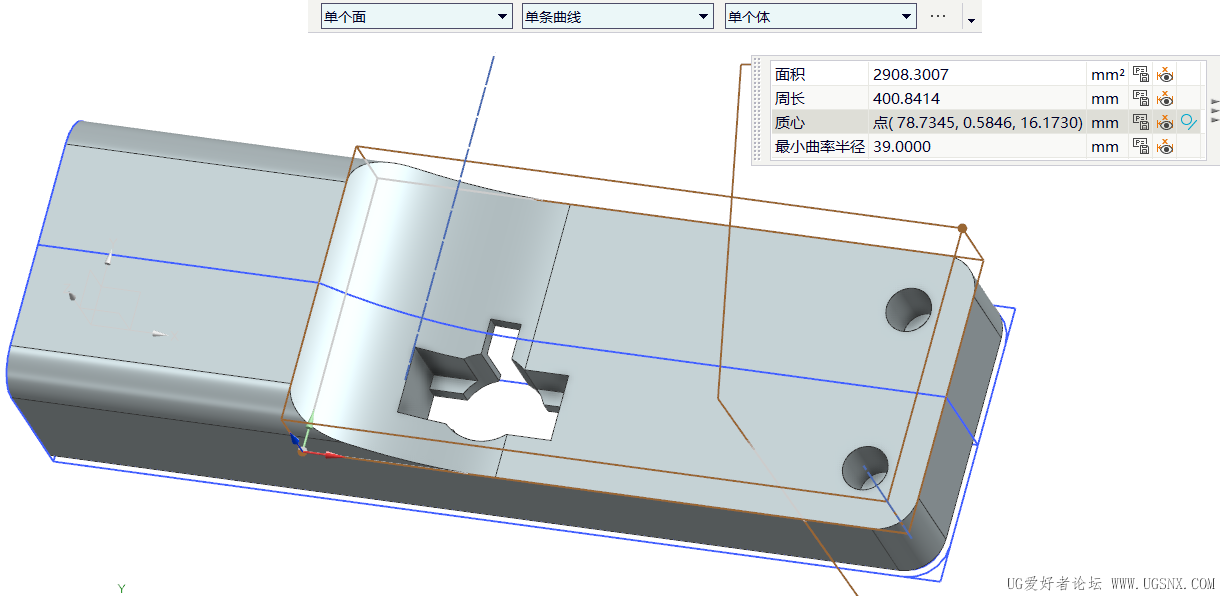The height and width of the screenshot is (596, 1220).
Task: Select the 最小曲率半径 label cell
Action: pyautogui.click(x=820, y=146)
